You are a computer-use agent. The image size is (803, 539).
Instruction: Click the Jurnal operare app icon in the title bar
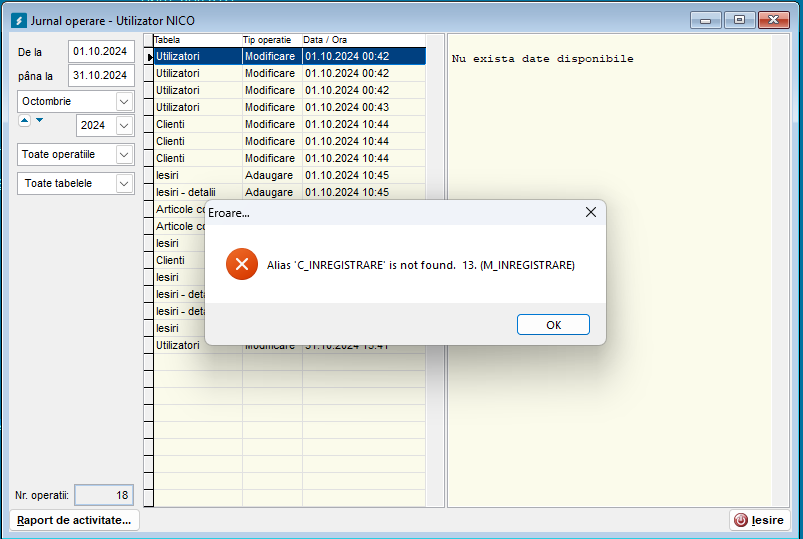pos(18,21)
